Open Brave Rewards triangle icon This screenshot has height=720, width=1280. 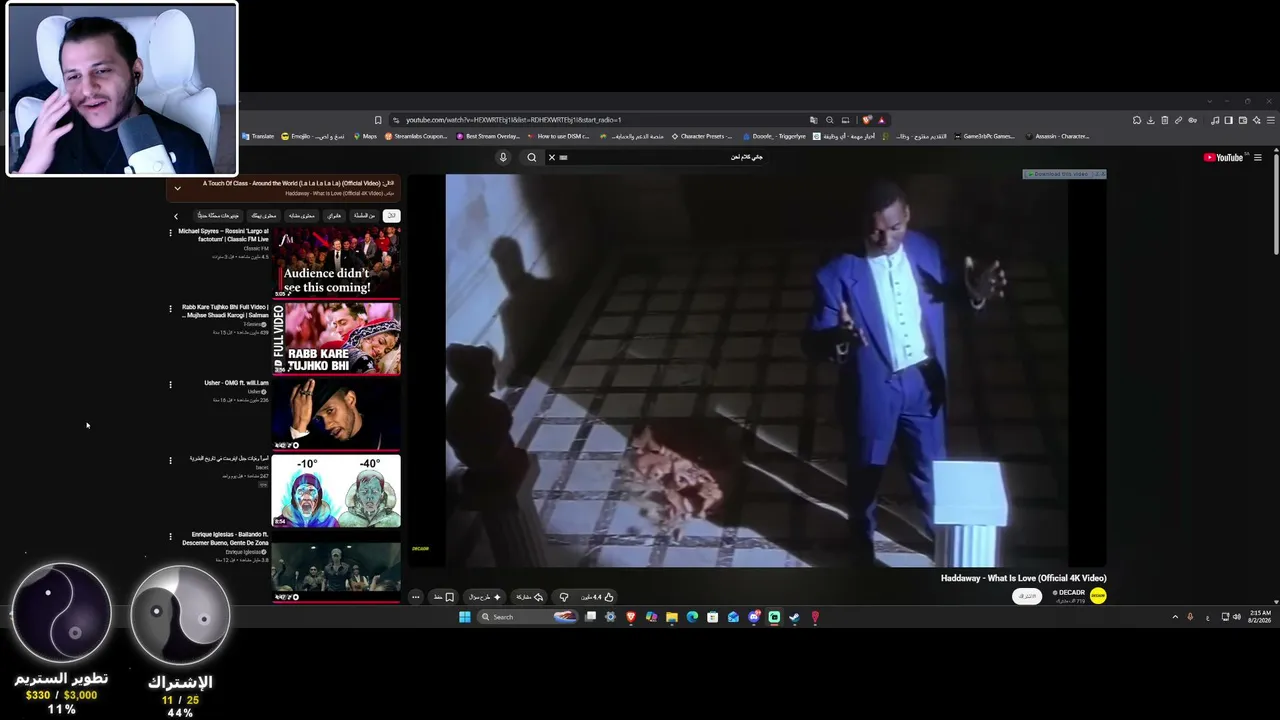(881, 120)
